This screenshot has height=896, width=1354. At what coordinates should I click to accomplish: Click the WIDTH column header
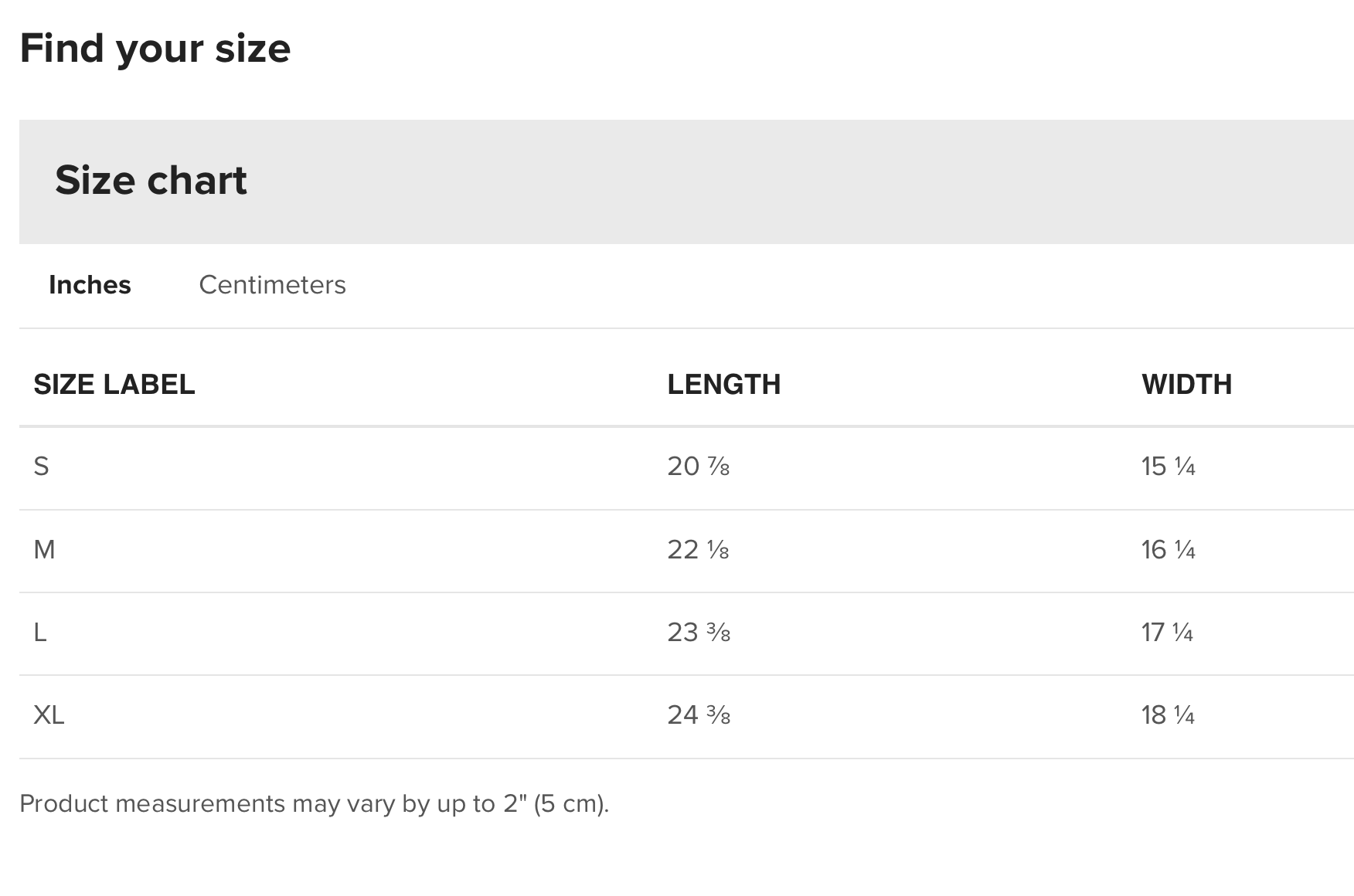1187,384
